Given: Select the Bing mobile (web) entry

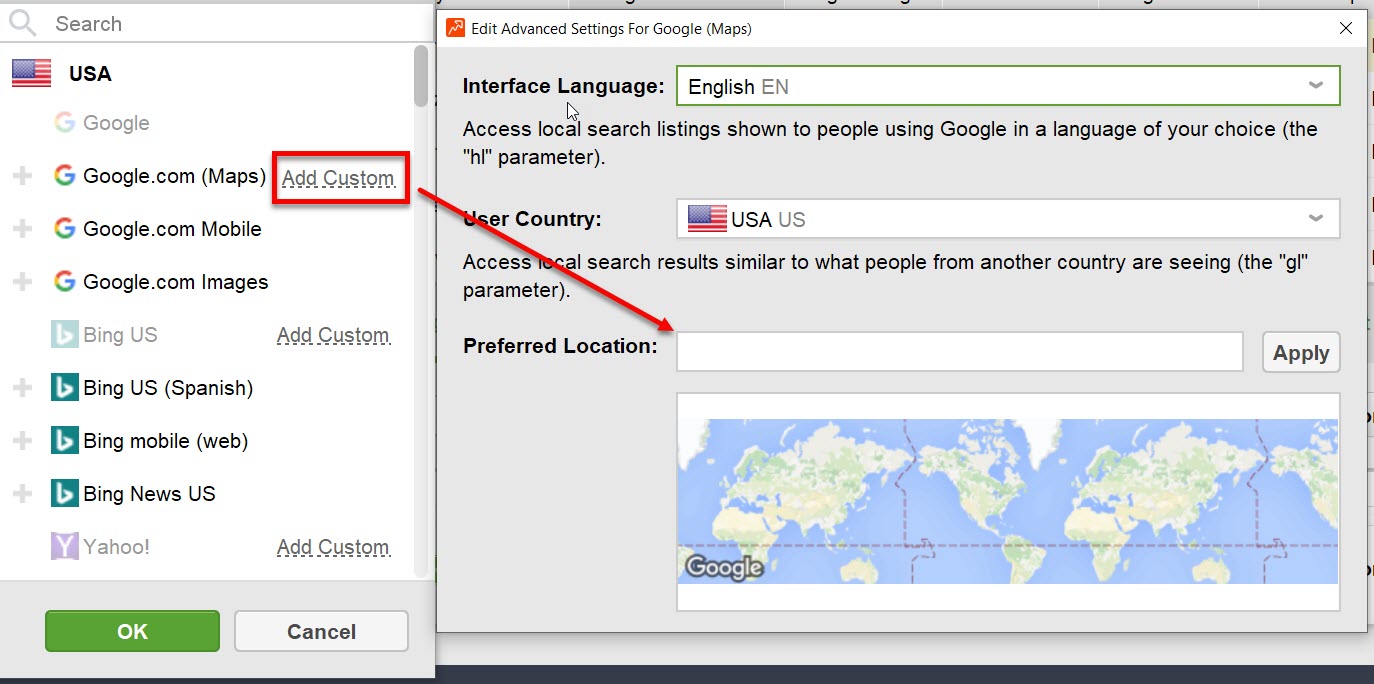Looking at the screenshot, I should click(x=166, y=441).
